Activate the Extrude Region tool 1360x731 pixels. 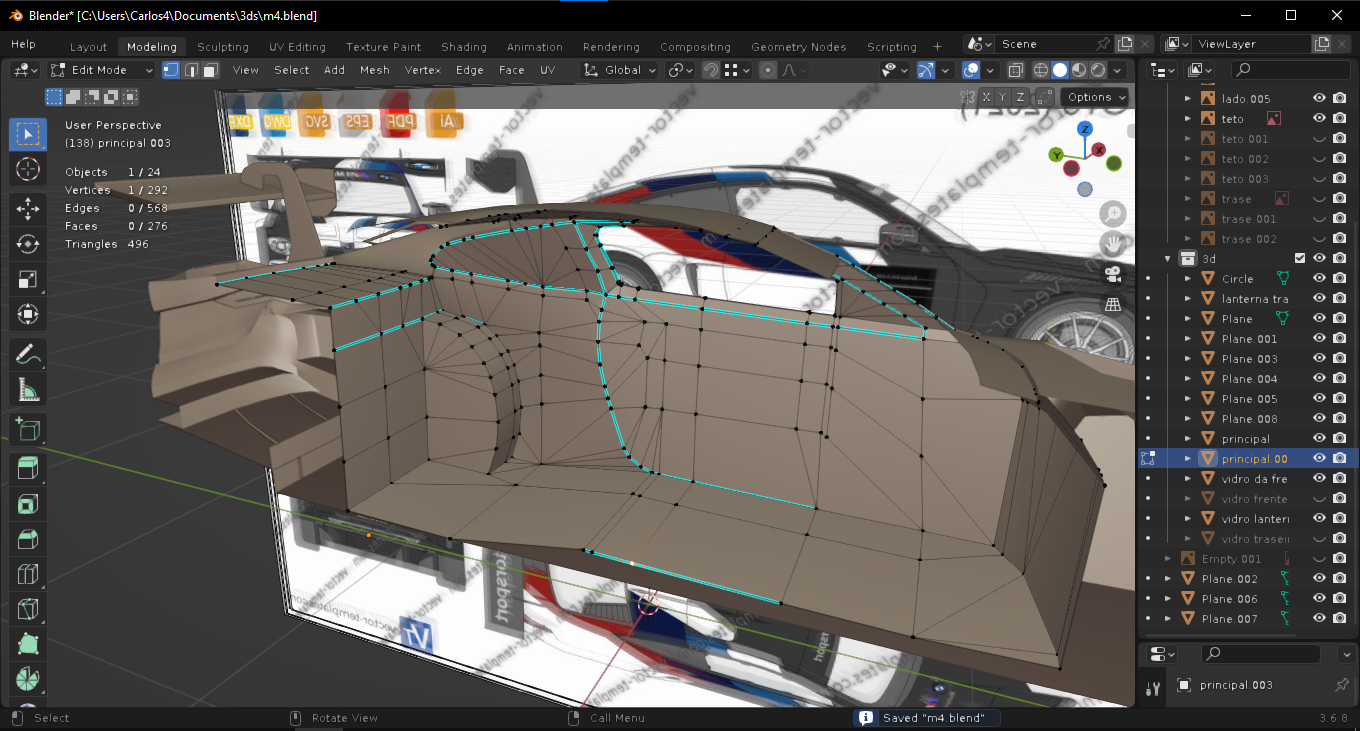(x=28, y=468)
